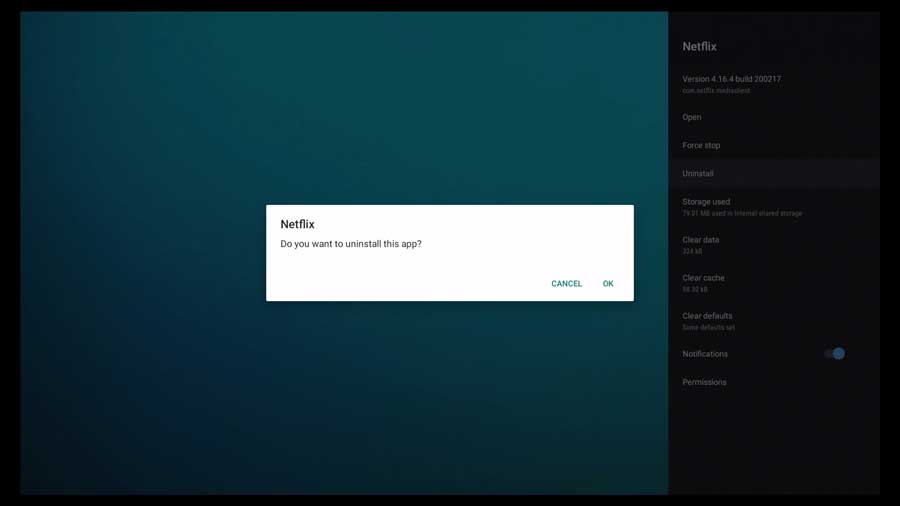This screenshot has width=900, height=506.
Task: Select Clear cache option
Action: (774, 283)
